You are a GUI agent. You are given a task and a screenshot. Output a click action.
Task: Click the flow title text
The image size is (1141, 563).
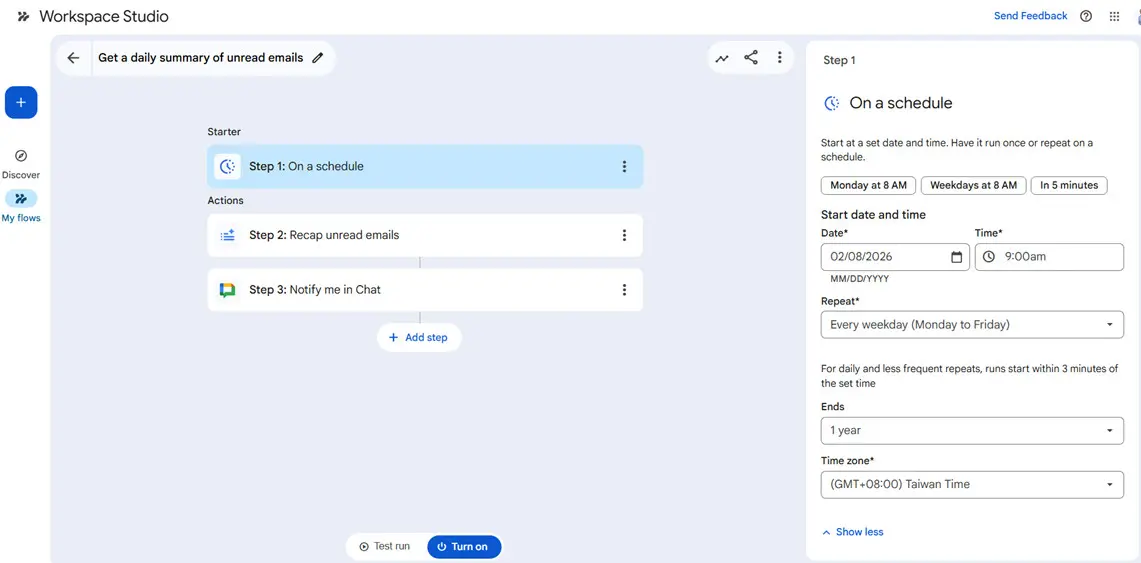(201, 58)
